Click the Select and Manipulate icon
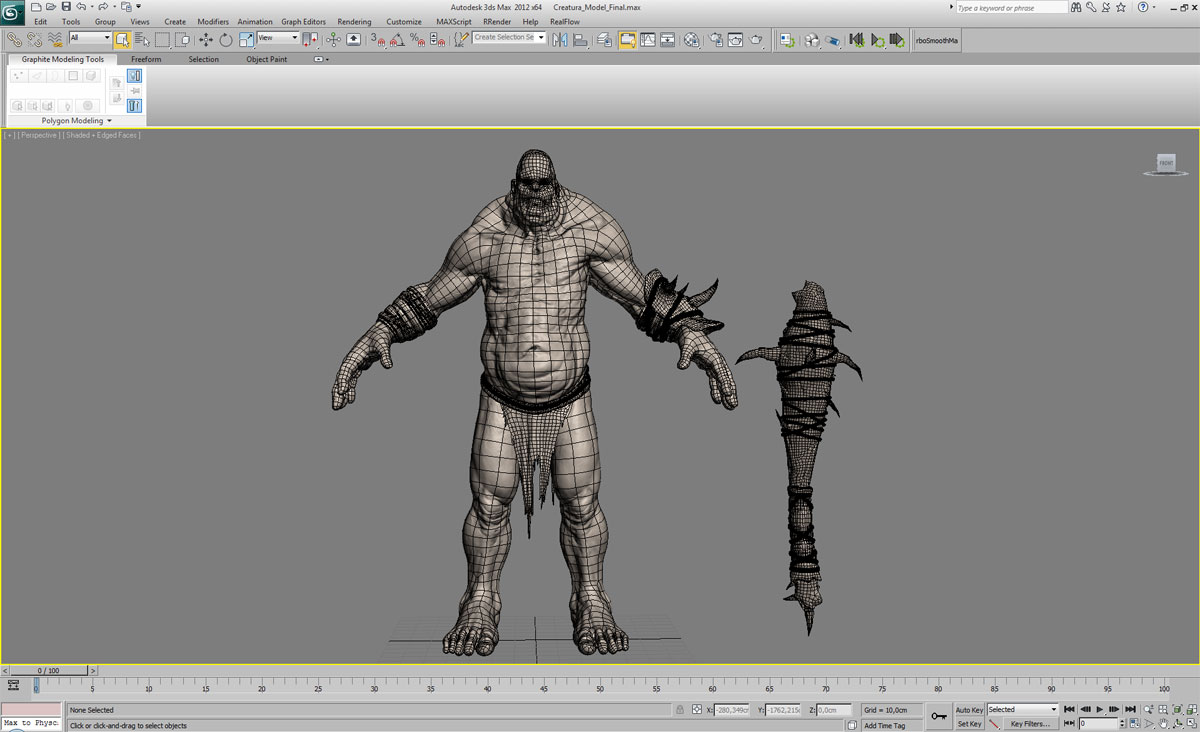The height and width of the screenshot is (732, 1200). [334, 40]
